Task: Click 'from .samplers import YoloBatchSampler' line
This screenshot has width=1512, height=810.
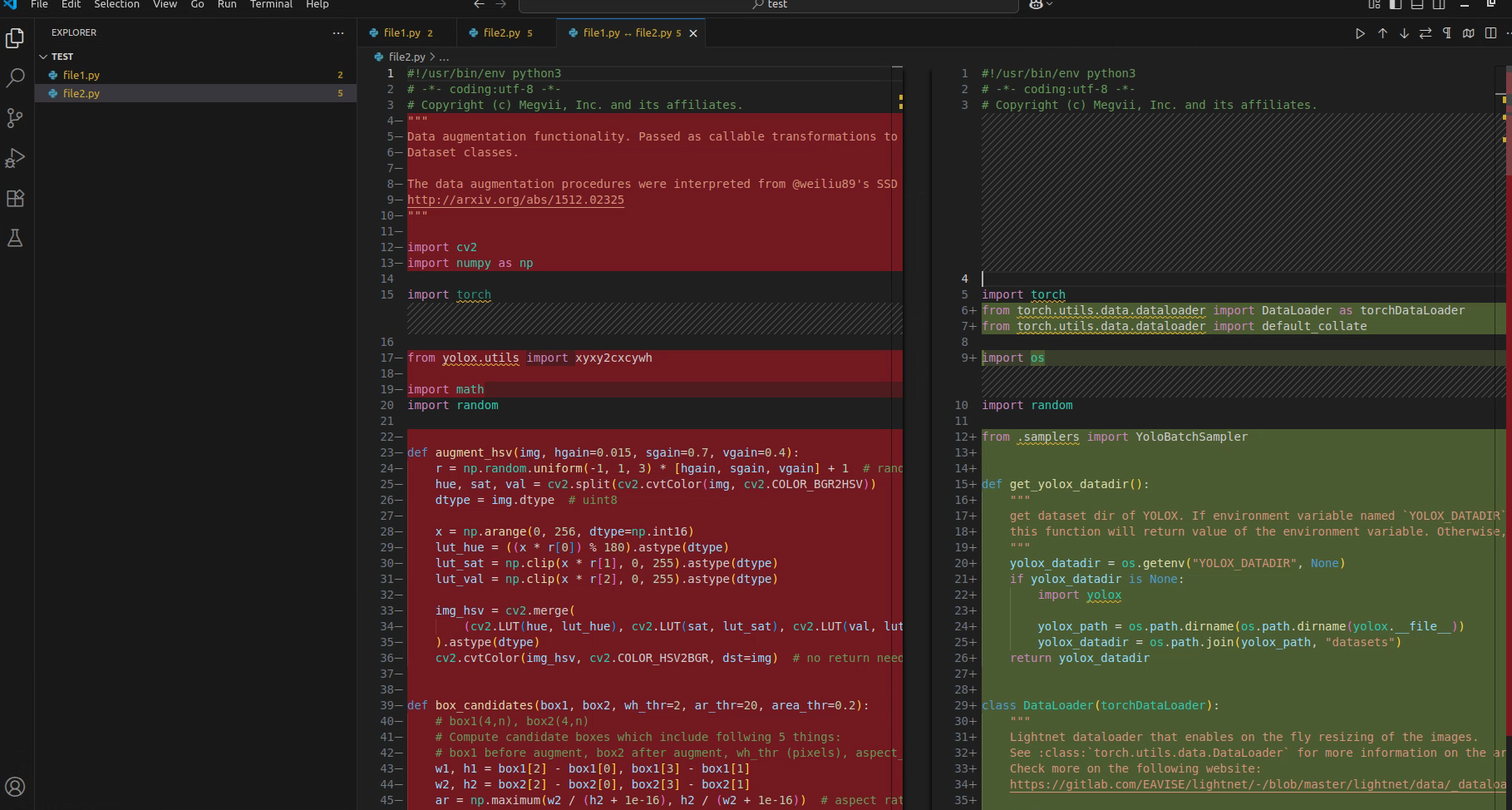Action: 1115,437
